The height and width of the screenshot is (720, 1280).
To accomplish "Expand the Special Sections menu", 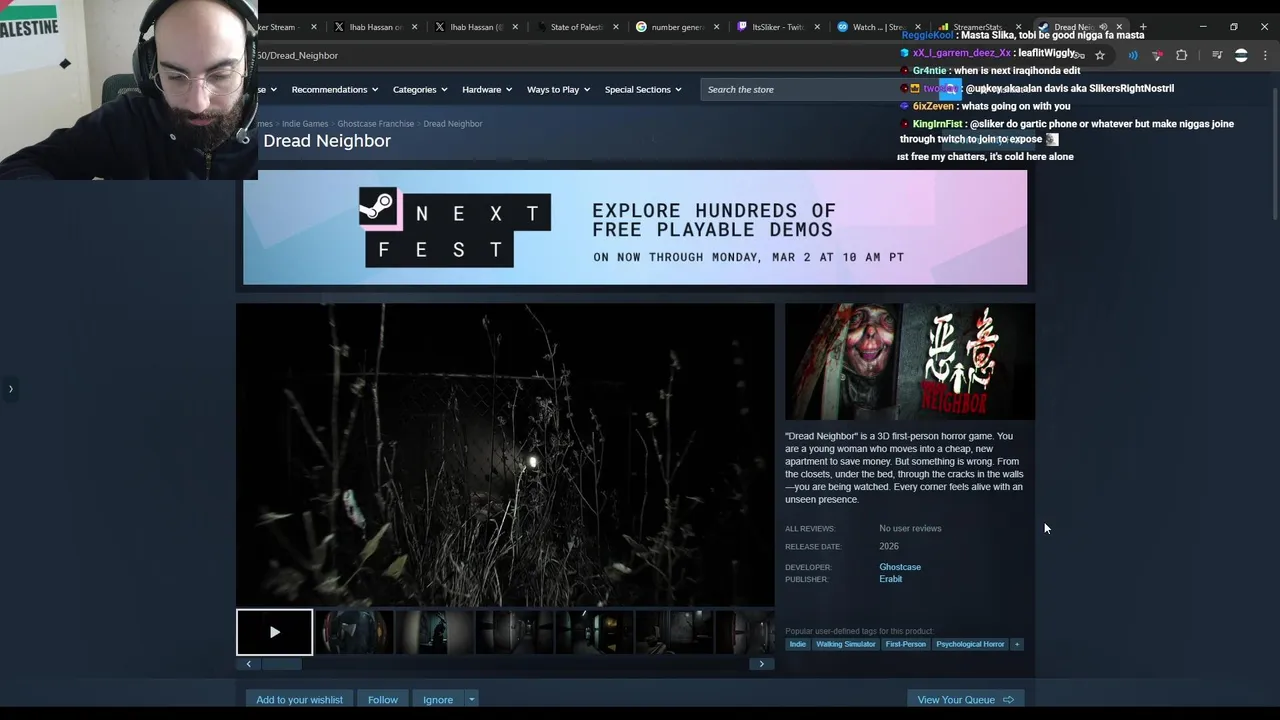I will (643, 90).
